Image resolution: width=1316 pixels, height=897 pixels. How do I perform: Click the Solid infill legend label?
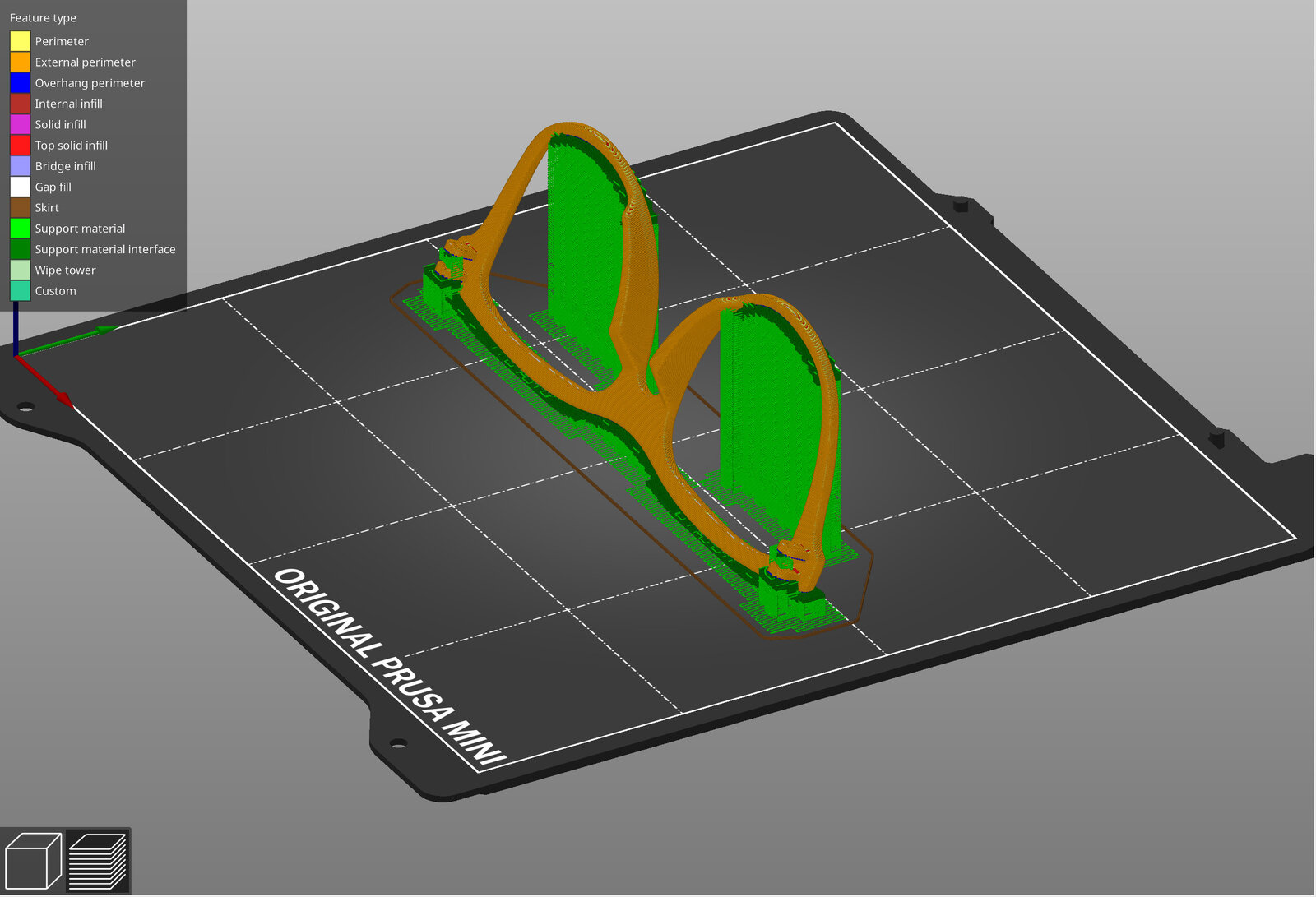[60, 124]
